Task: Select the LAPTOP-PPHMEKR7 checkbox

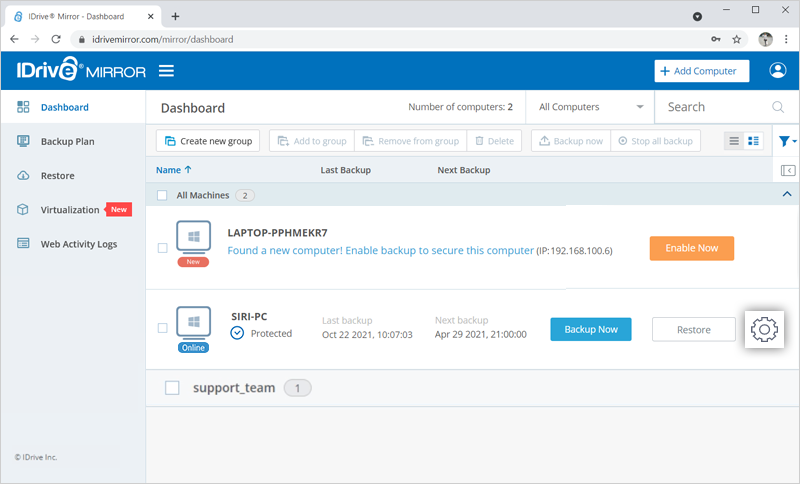Action: 163,248
